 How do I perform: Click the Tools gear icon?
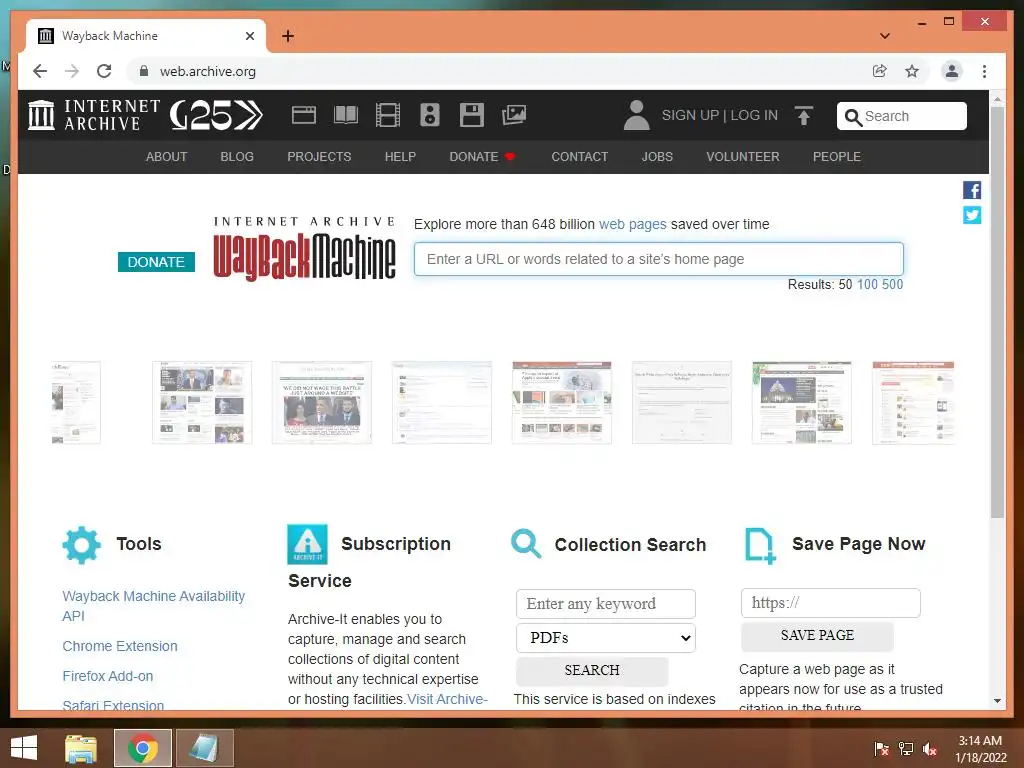82,545
